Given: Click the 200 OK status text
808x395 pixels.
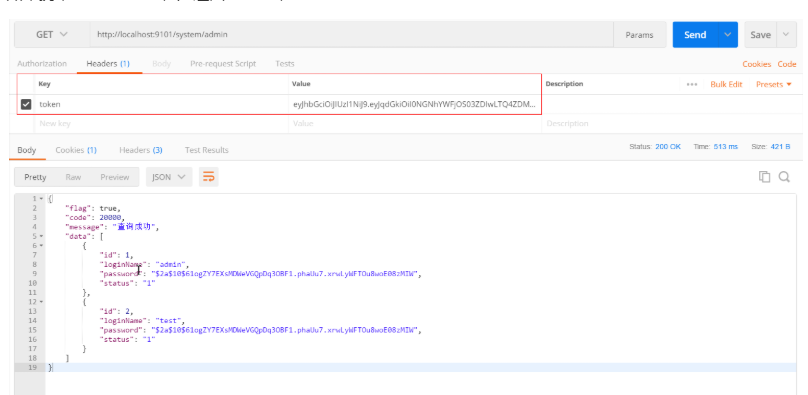Looking at the screenshot, I should 668,147.
